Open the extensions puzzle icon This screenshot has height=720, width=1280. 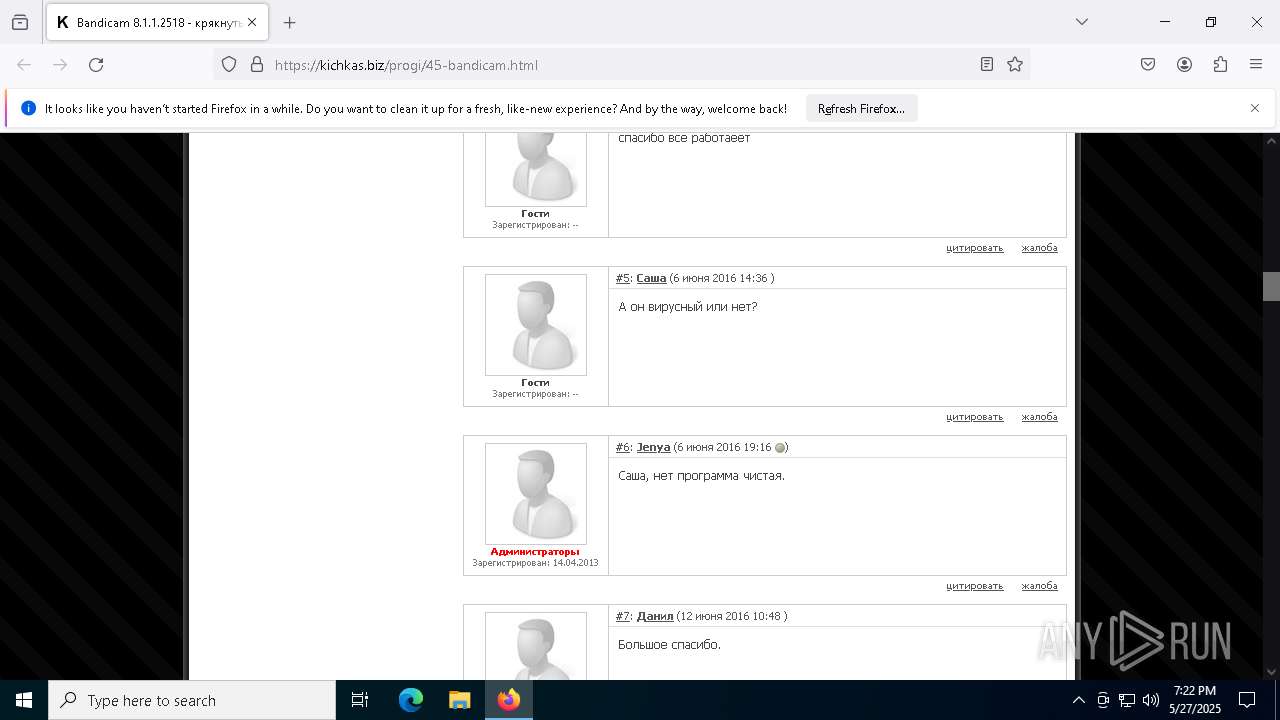coord(1220,65)
